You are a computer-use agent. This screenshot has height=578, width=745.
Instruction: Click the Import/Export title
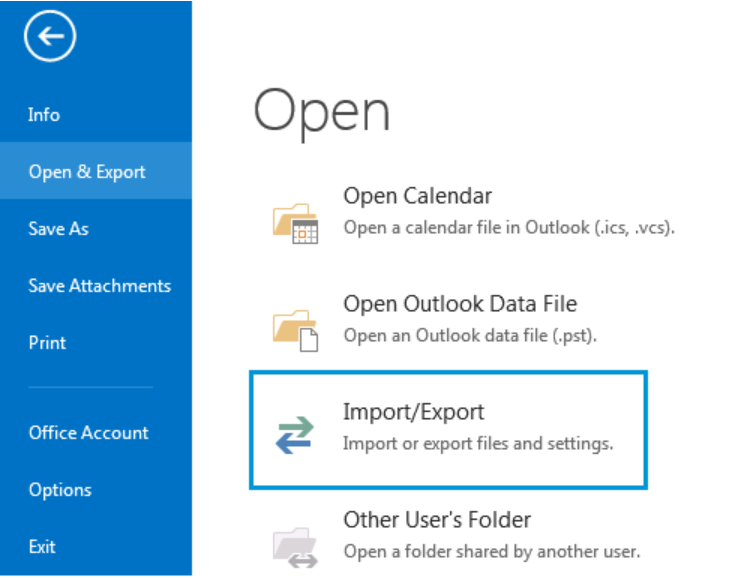click(x=413, y=412)
